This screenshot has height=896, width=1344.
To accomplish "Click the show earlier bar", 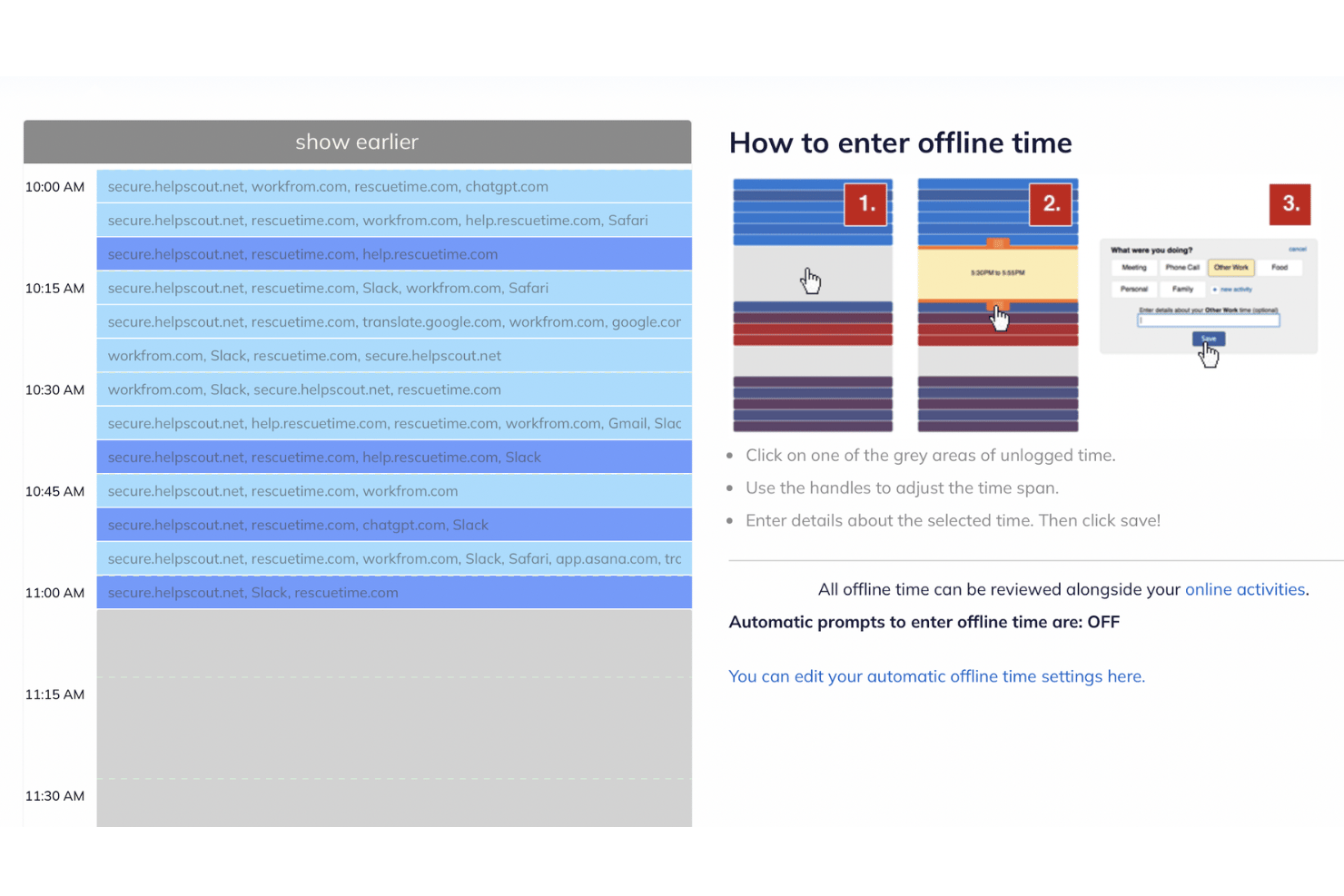I will (357, 142).
